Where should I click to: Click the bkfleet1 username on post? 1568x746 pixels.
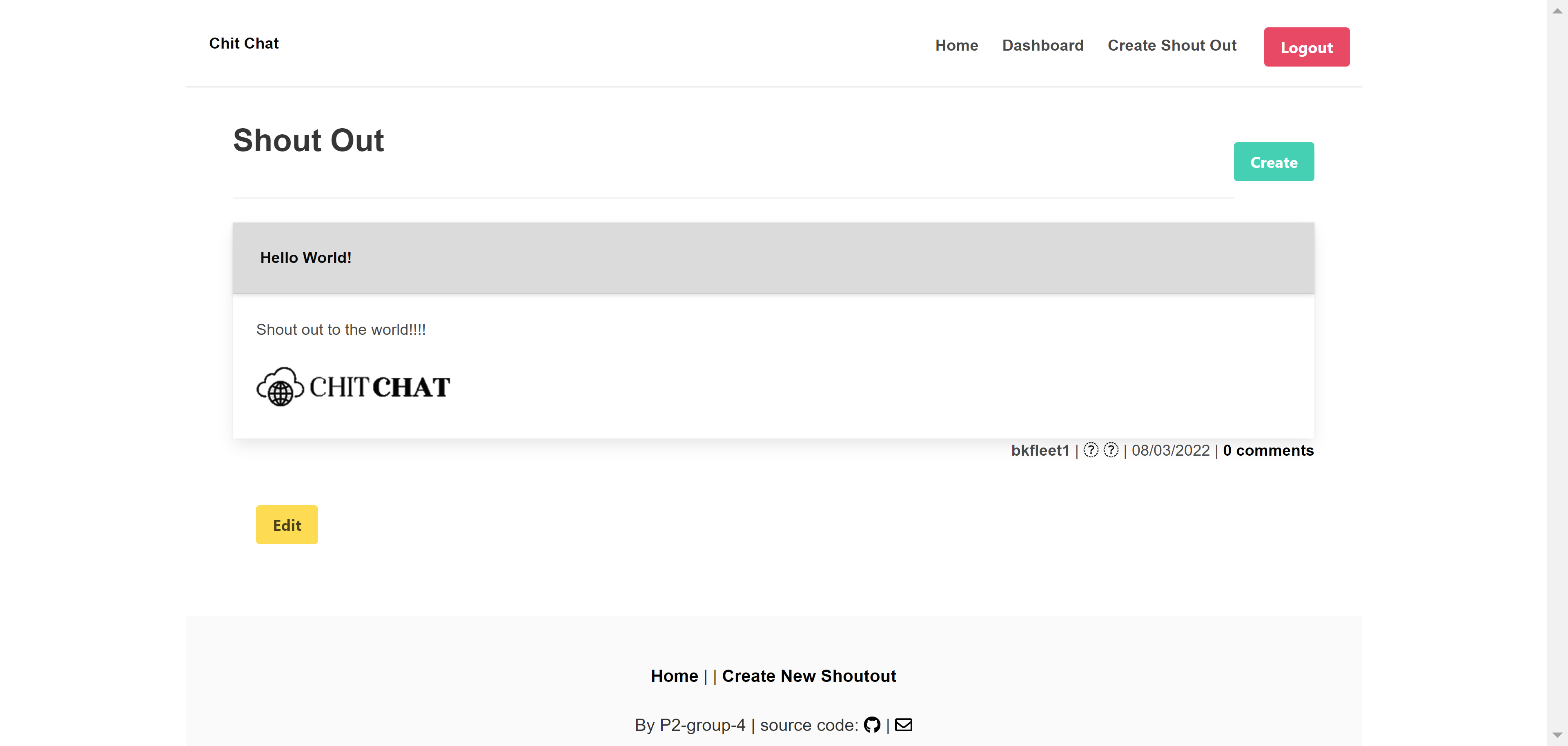1039,450
